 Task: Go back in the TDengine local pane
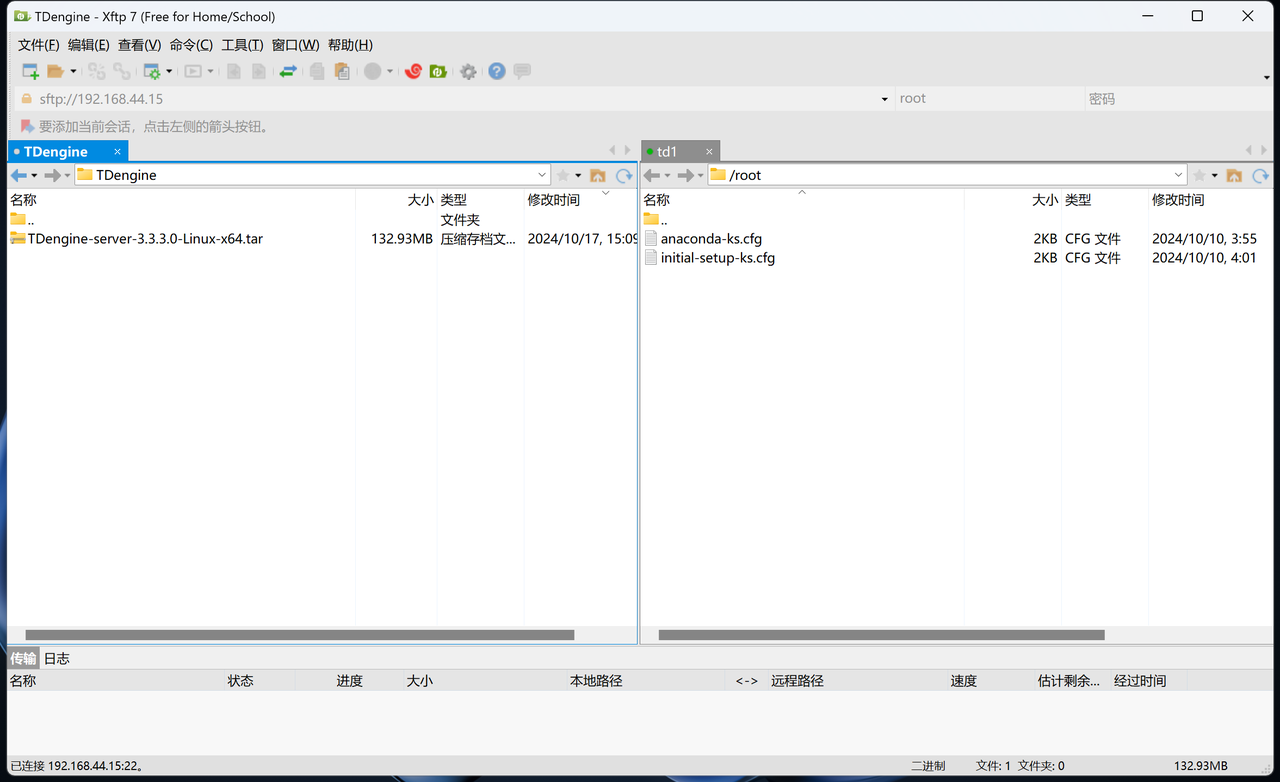tap(19, 175)
